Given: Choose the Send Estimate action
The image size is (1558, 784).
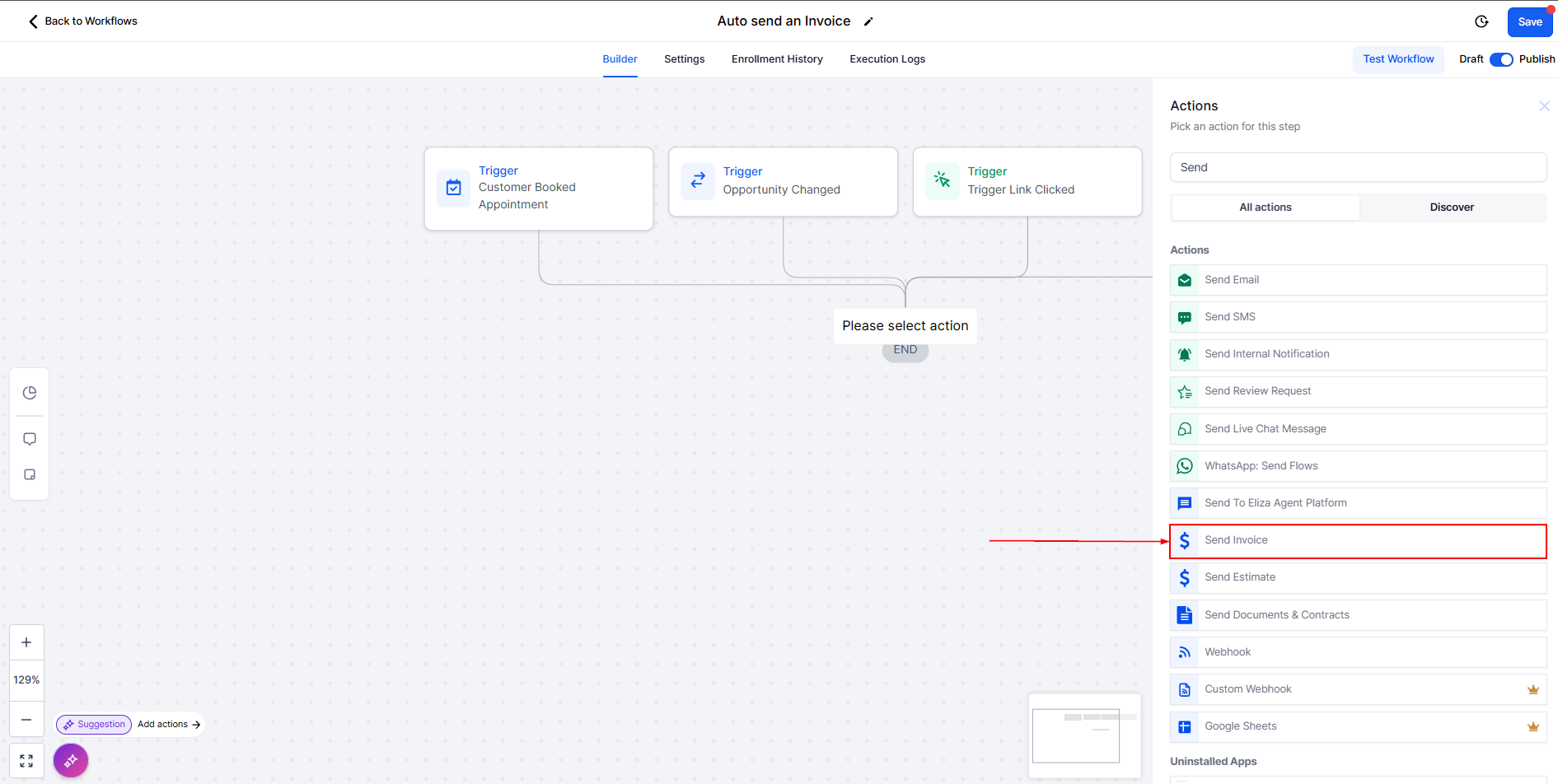Looking at the screenshot, I should (x=1358, y=578).
